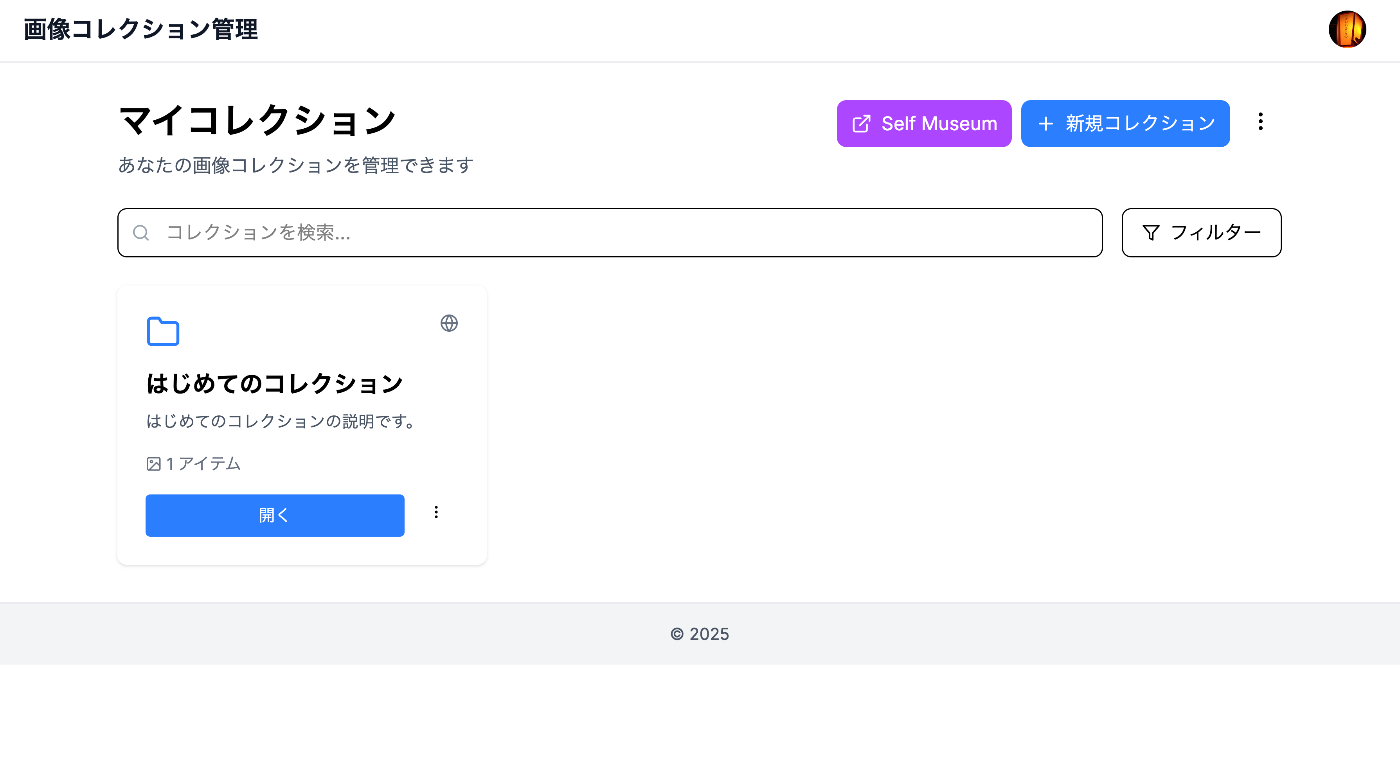Screen dimensions: 1400x780
Task: Click the plus icon beside 新規コレクション
Action: 1046,124
